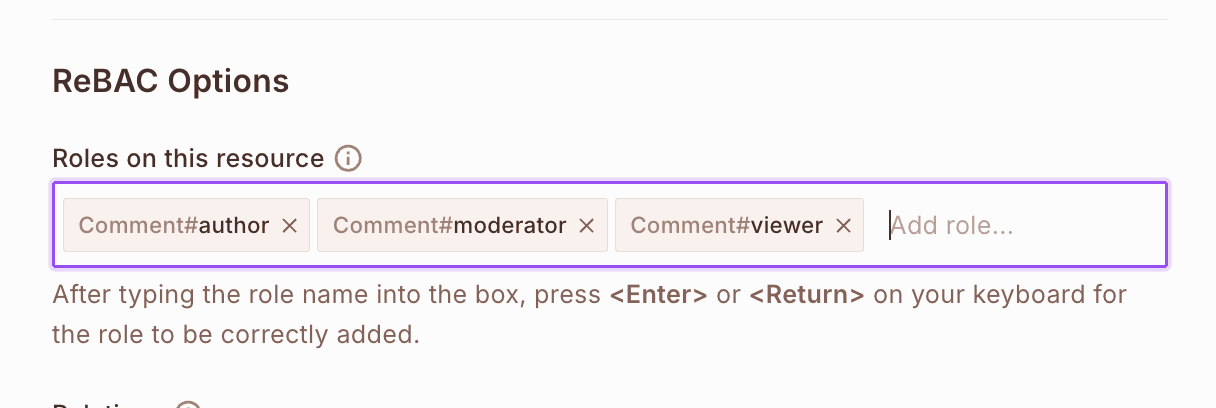Click empty space right of Add role placeholder
This screenshot has height=408, width=1216.
click(1090, 226)
